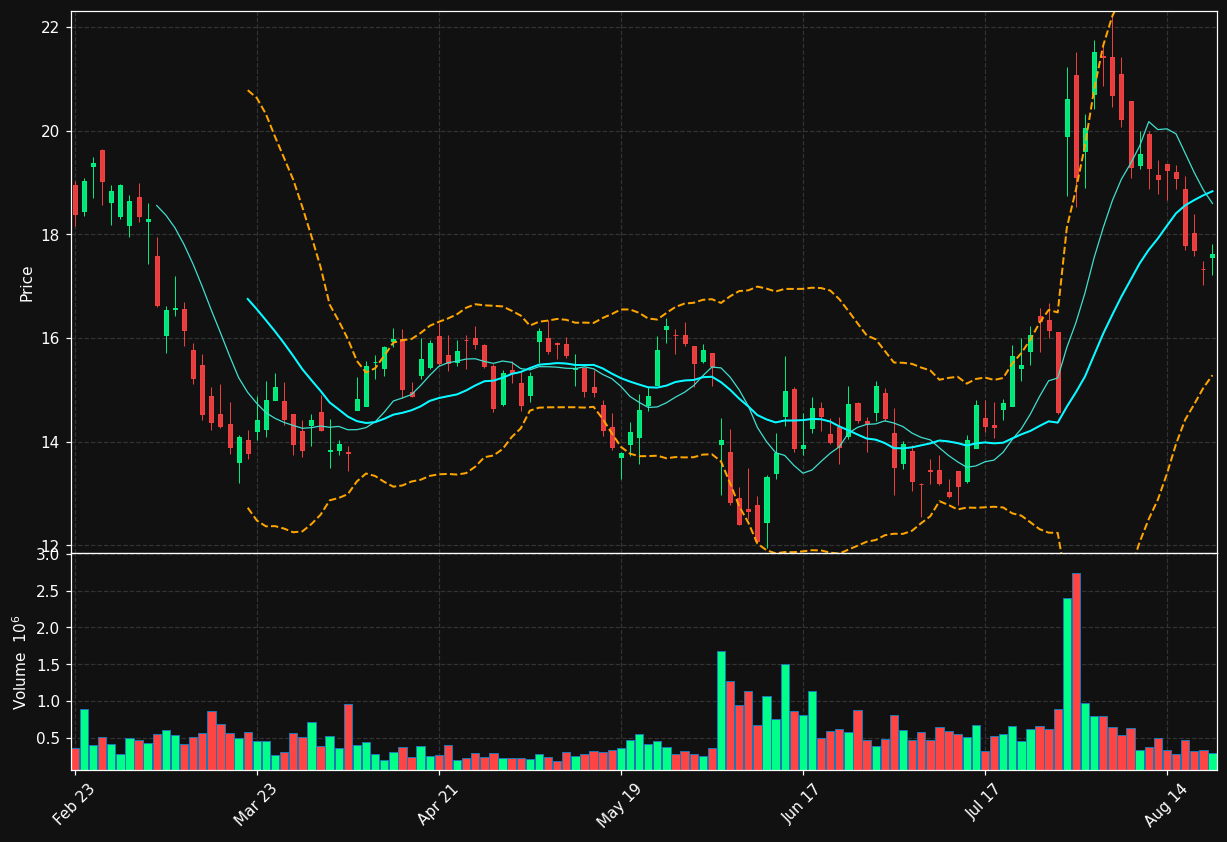
Task: Click the 2.0 volume axis label
Action: (x=49, y=628)
